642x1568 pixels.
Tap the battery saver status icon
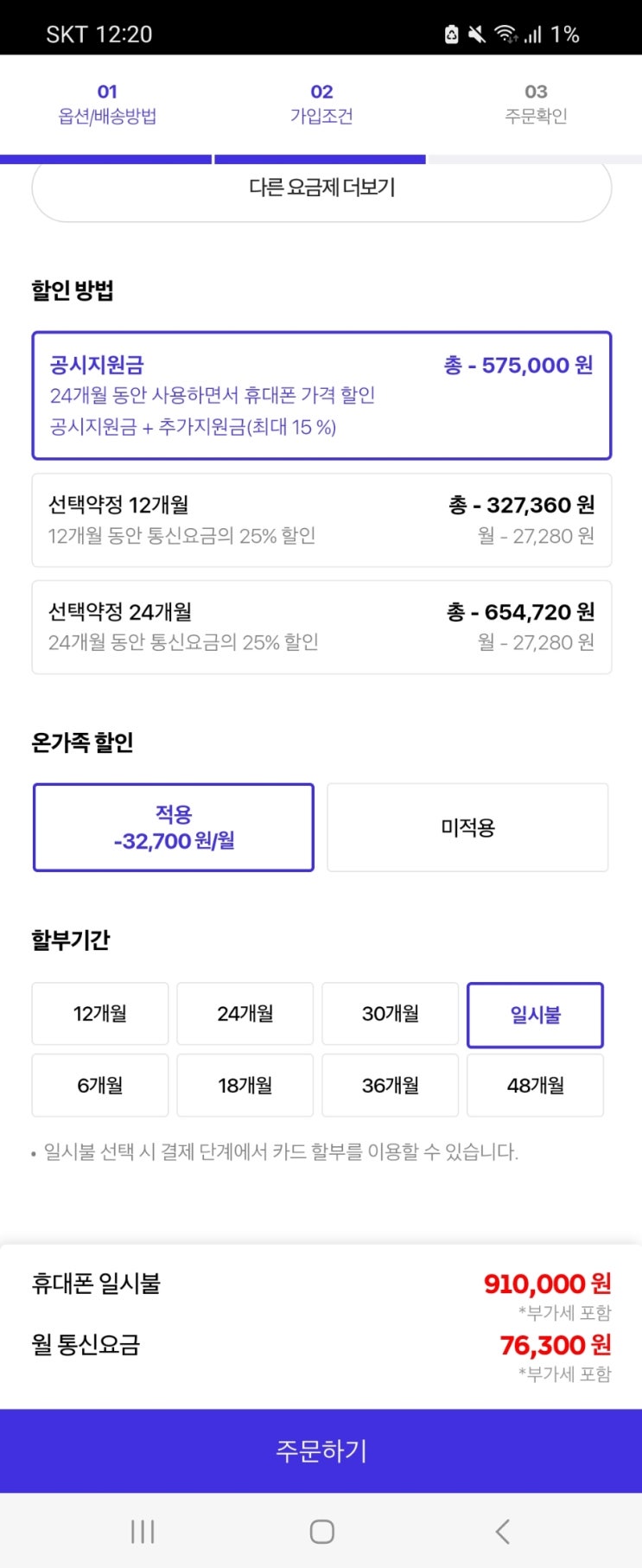(451, 35)
